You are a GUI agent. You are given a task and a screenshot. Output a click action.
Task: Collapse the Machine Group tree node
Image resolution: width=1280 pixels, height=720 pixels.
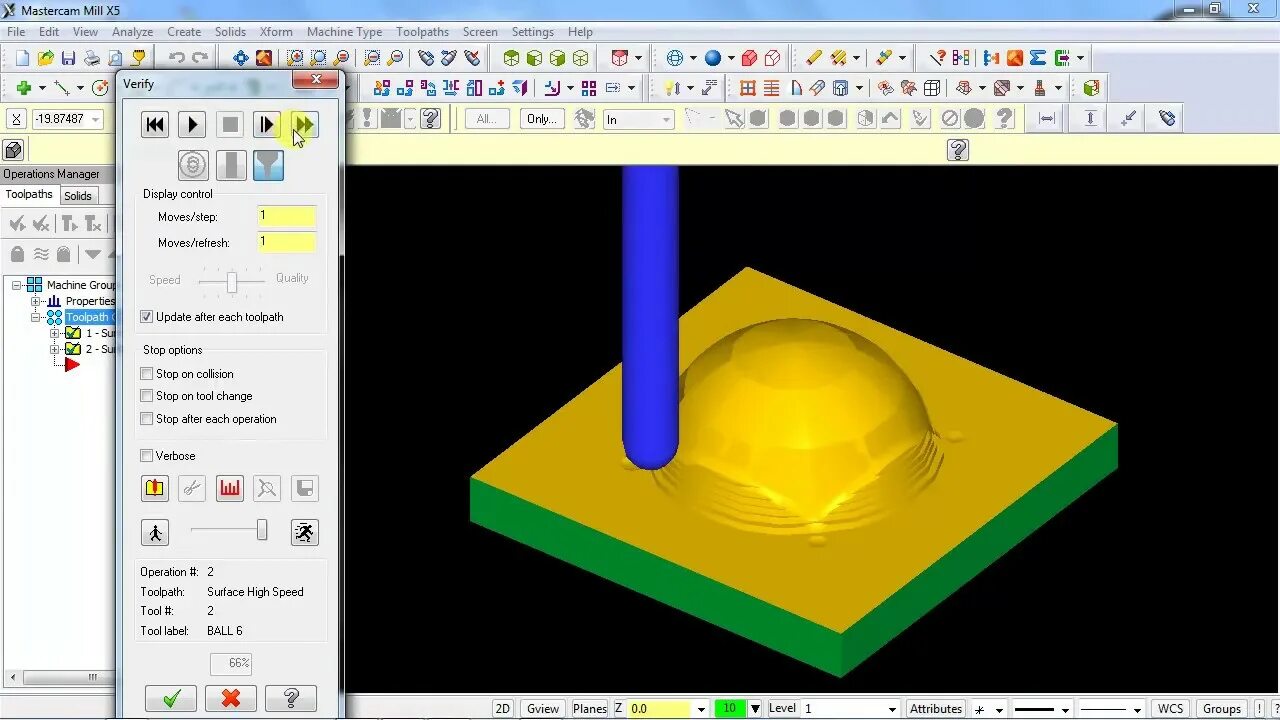point(17,285)
